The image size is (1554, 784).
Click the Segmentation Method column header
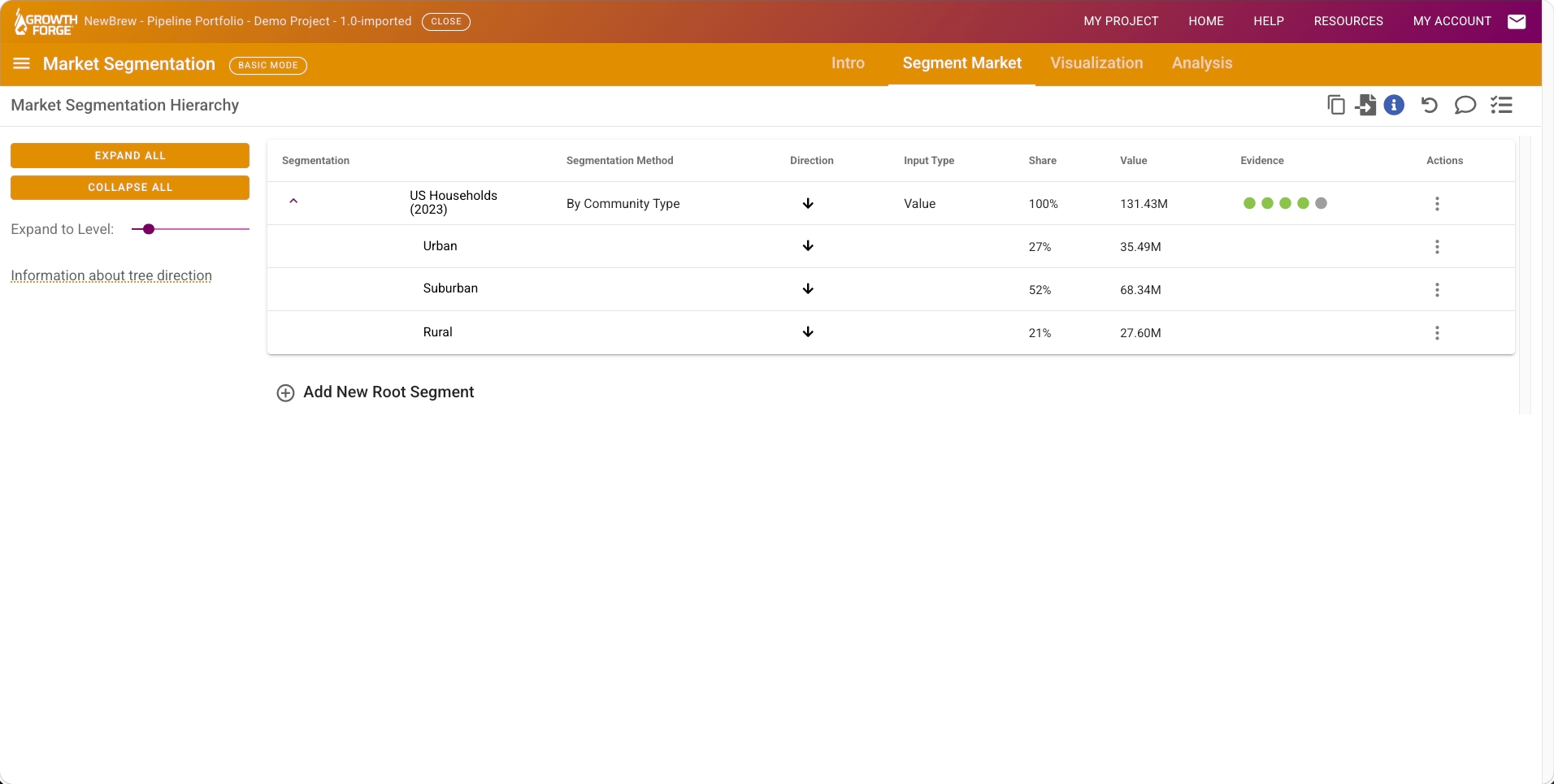click(x=620, y=161)
